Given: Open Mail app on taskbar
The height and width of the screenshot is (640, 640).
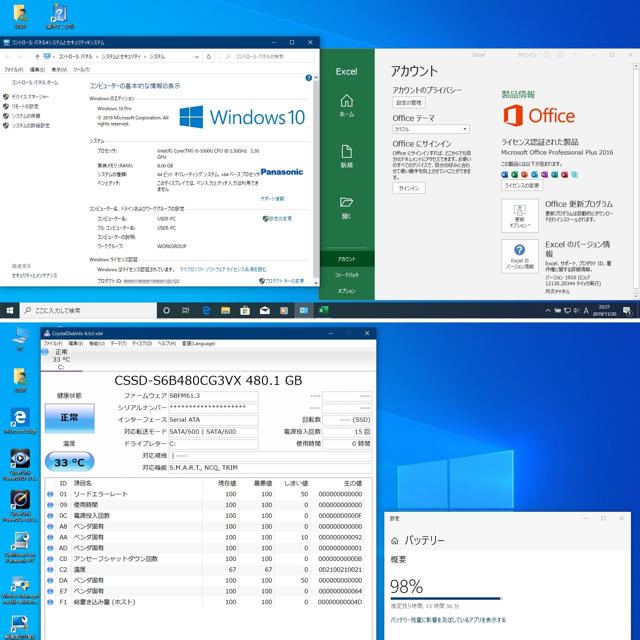Looking at the screenshot, I should pyautogui.click(x=264, y=311).
